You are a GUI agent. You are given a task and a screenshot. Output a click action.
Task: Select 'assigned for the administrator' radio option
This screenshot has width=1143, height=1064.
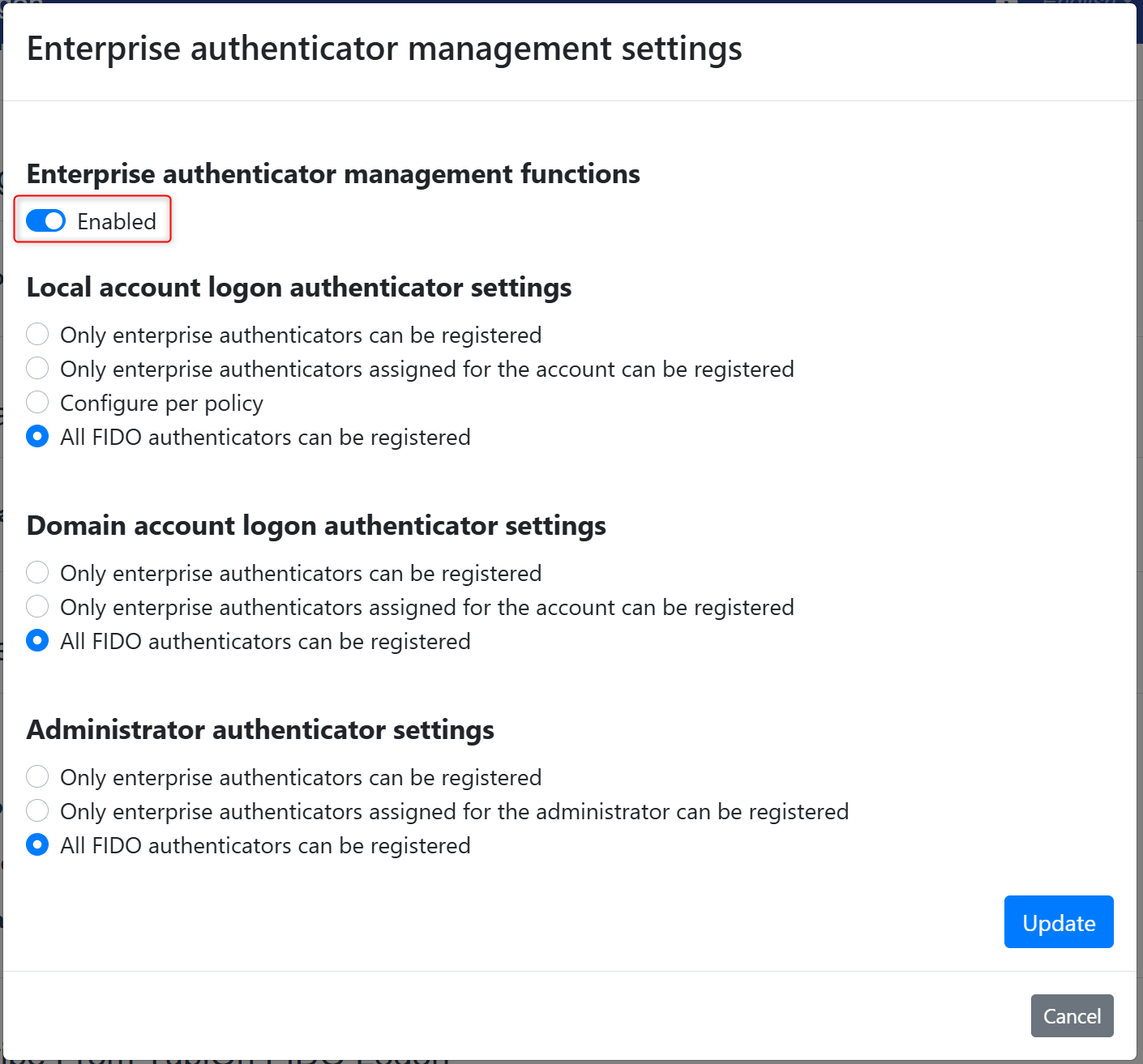coord(37,810)
